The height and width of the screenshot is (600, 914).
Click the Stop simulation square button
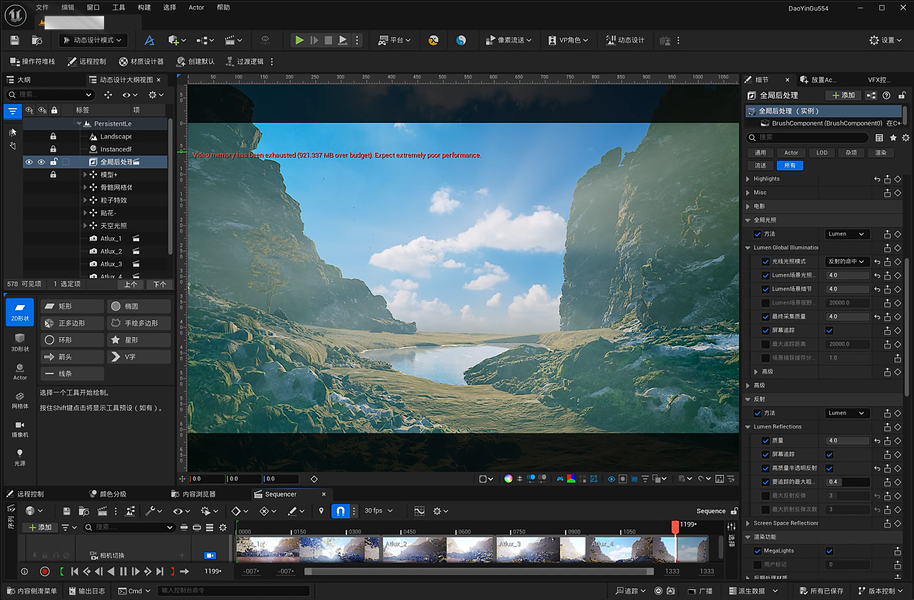tap(328, 40)
